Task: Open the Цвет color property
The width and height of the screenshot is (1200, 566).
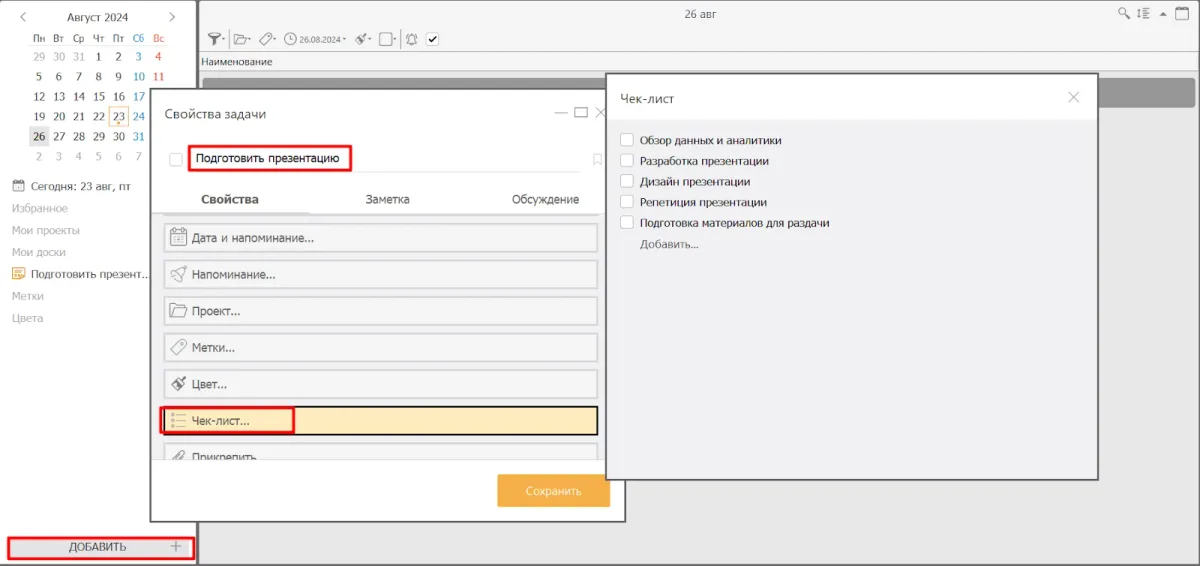Action: click(x=380, y=384)
